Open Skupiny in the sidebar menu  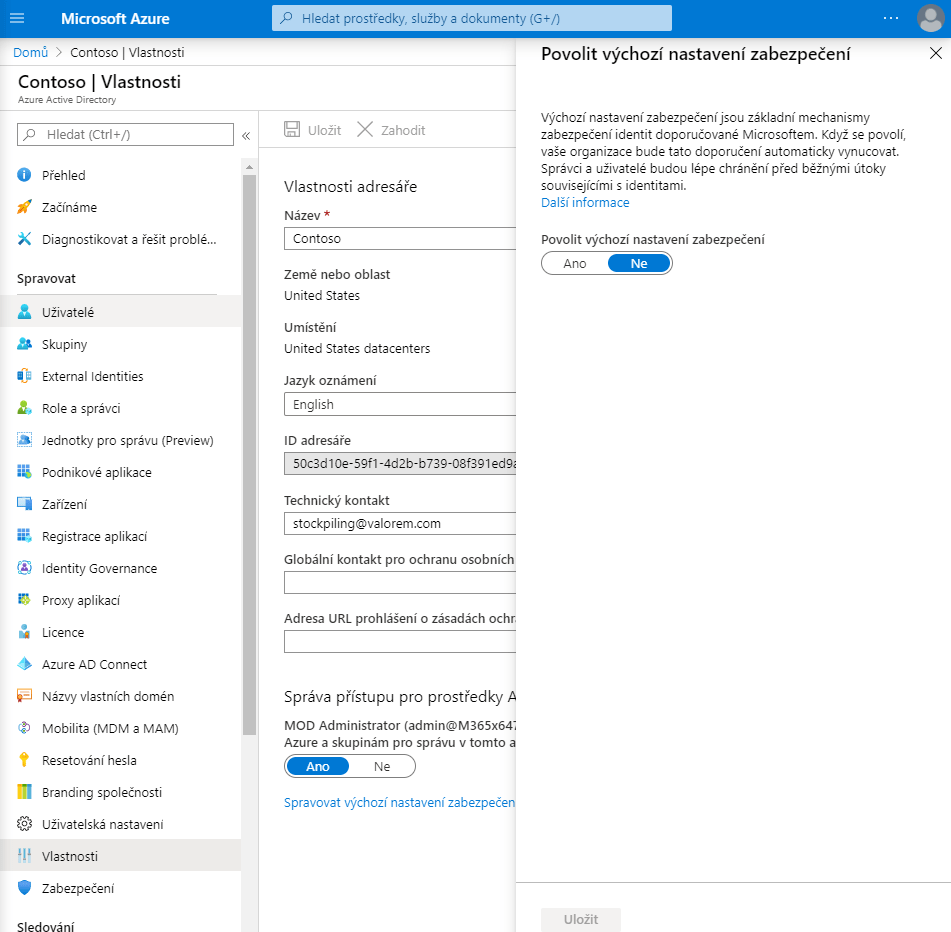tap(64, 344)
